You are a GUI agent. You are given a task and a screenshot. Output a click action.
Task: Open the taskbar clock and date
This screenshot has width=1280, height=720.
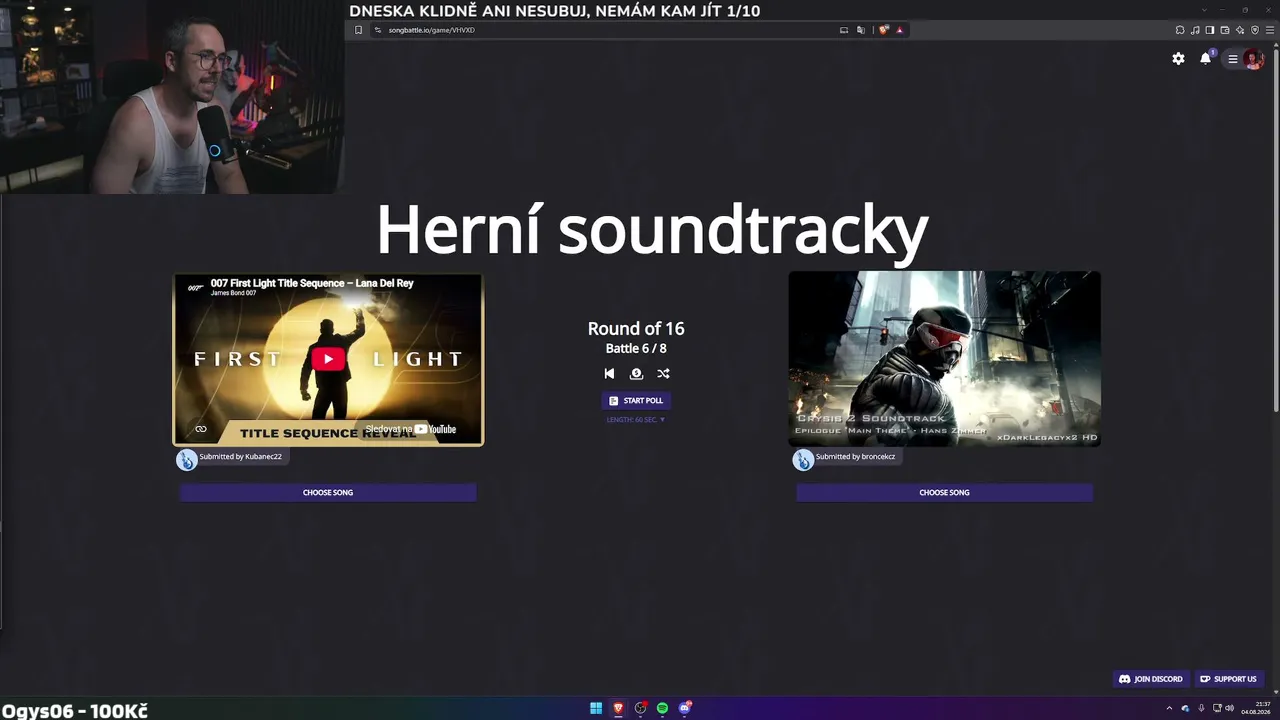[x=1256, y=708]
